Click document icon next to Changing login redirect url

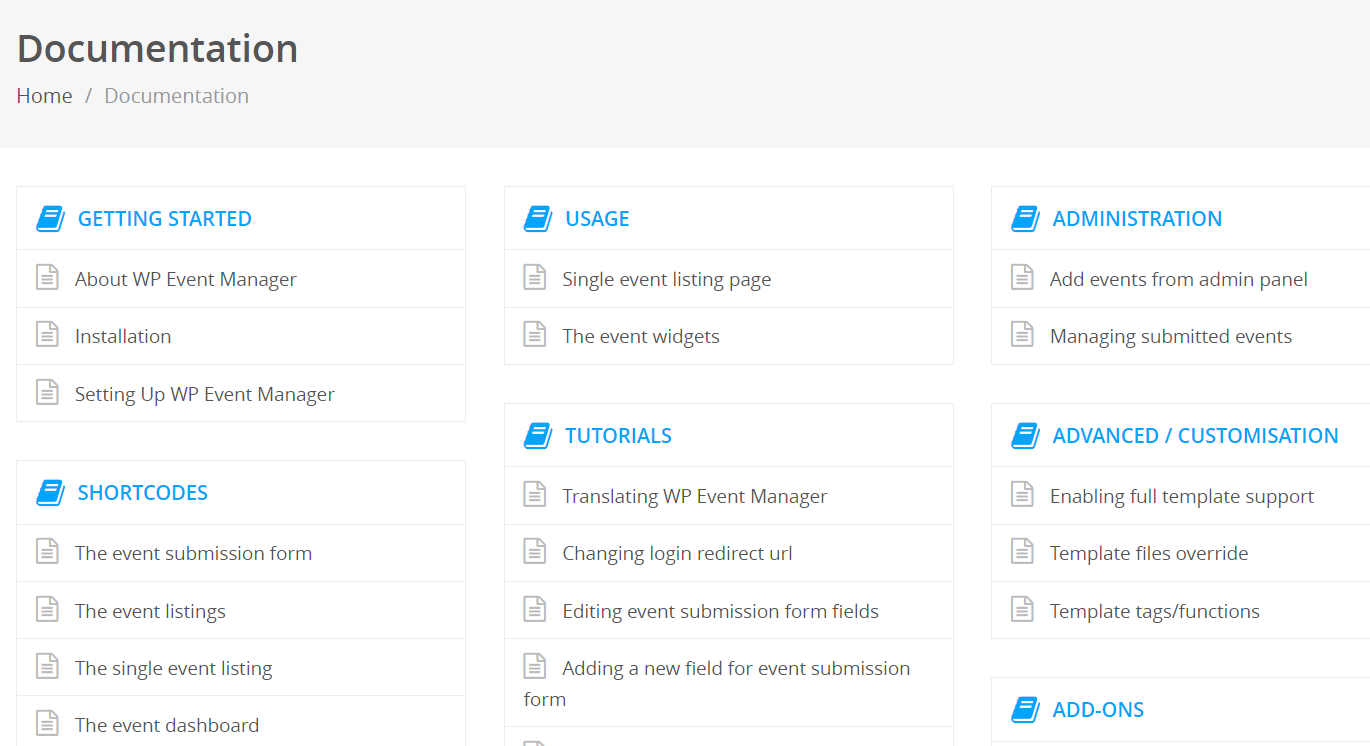click(535, 551)
